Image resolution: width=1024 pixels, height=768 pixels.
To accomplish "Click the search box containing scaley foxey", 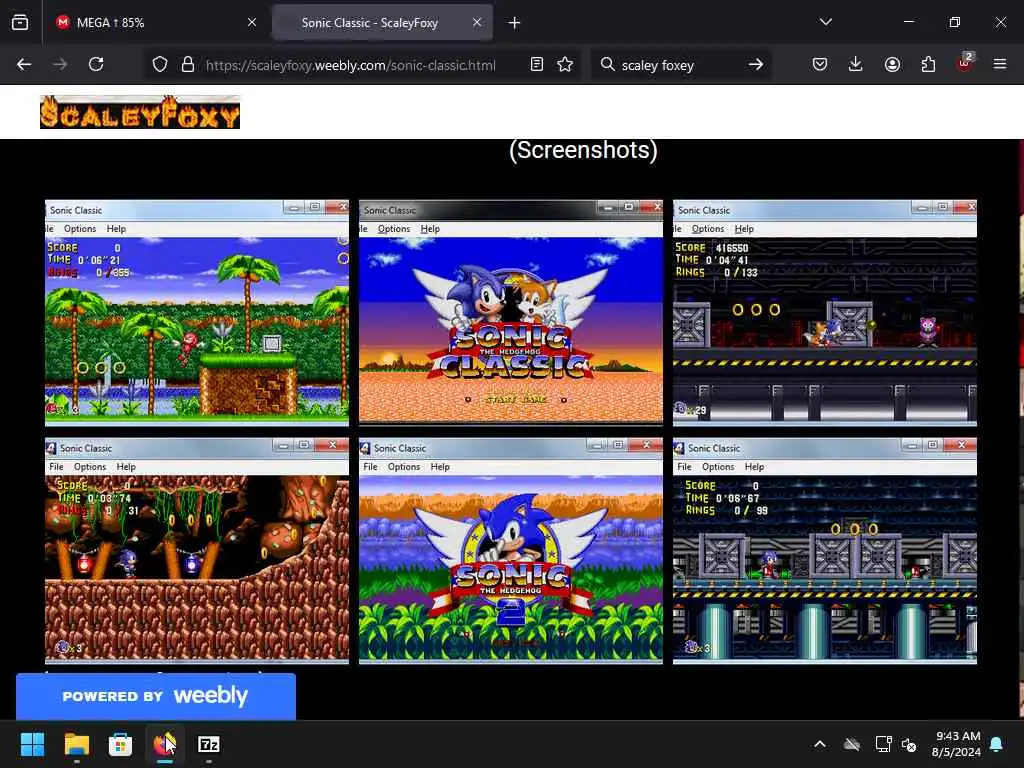I will [x=679, y=65].
